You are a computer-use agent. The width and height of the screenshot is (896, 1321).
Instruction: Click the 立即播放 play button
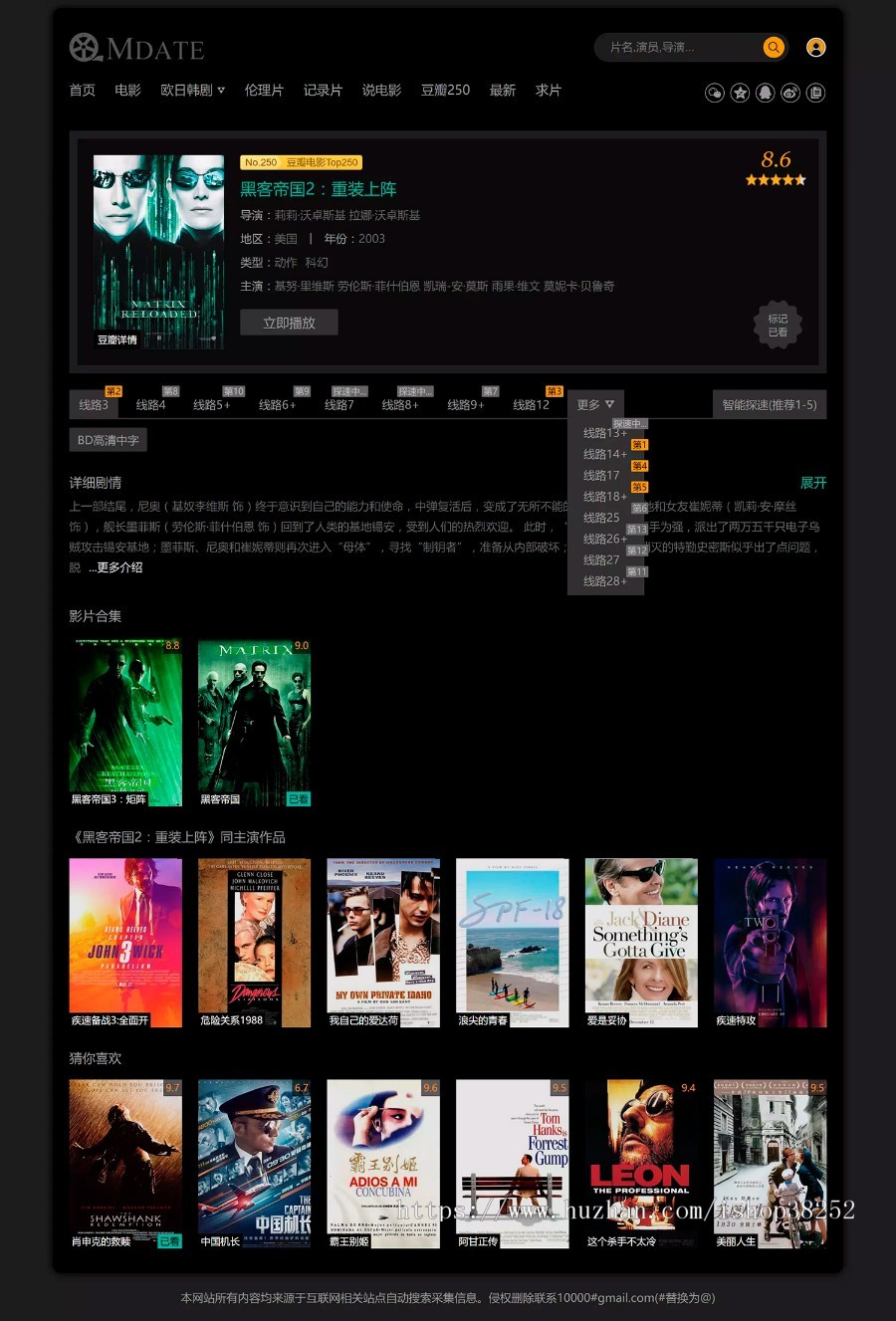point(289,323)
